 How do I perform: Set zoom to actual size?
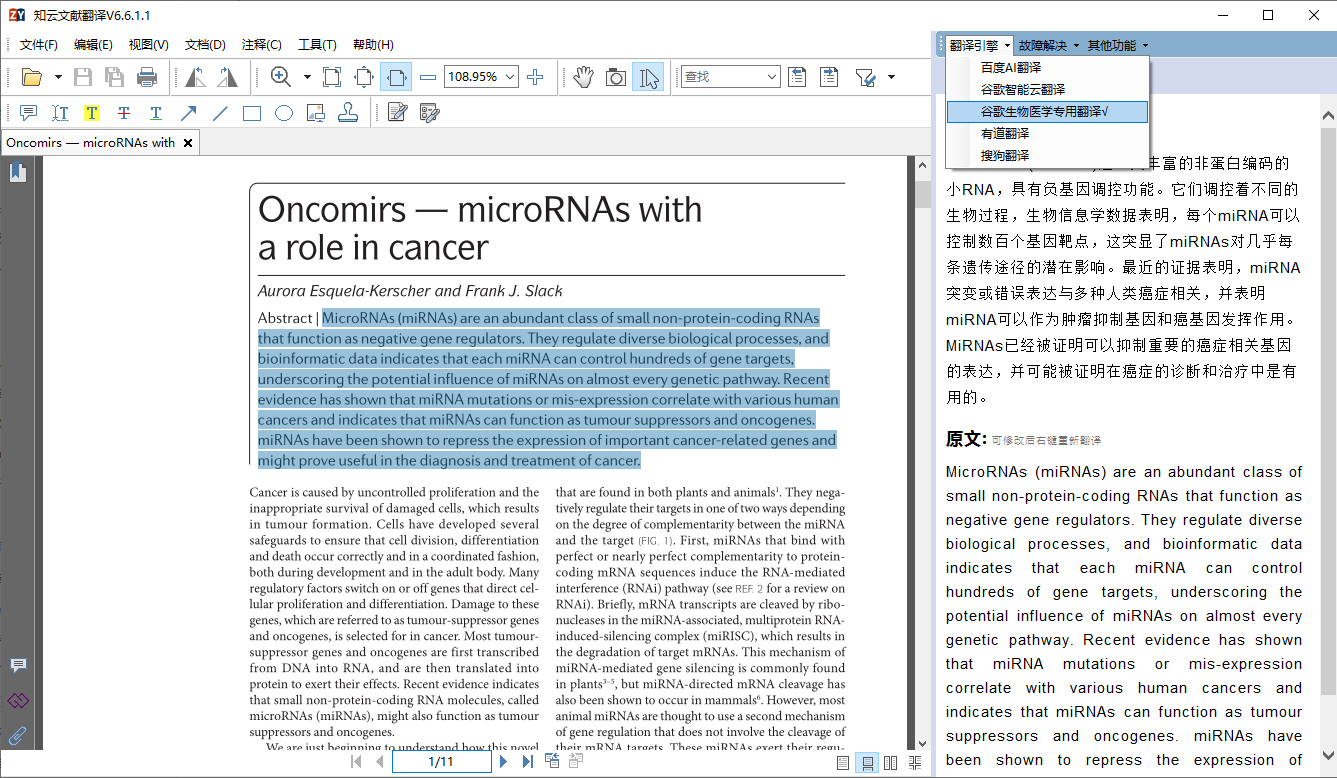pos(332,77)
